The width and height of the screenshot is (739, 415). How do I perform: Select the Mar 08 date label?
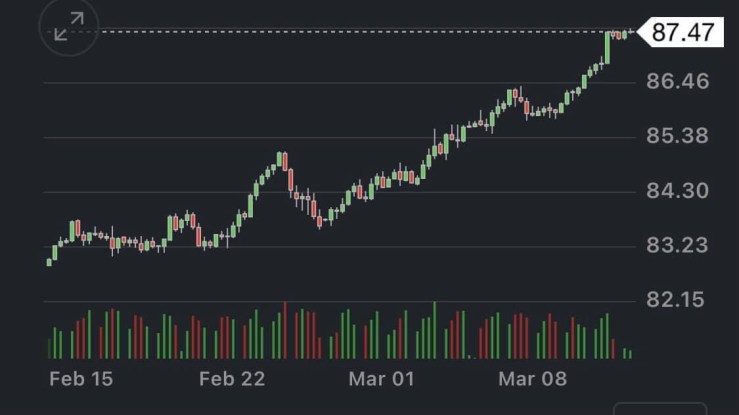532,379
